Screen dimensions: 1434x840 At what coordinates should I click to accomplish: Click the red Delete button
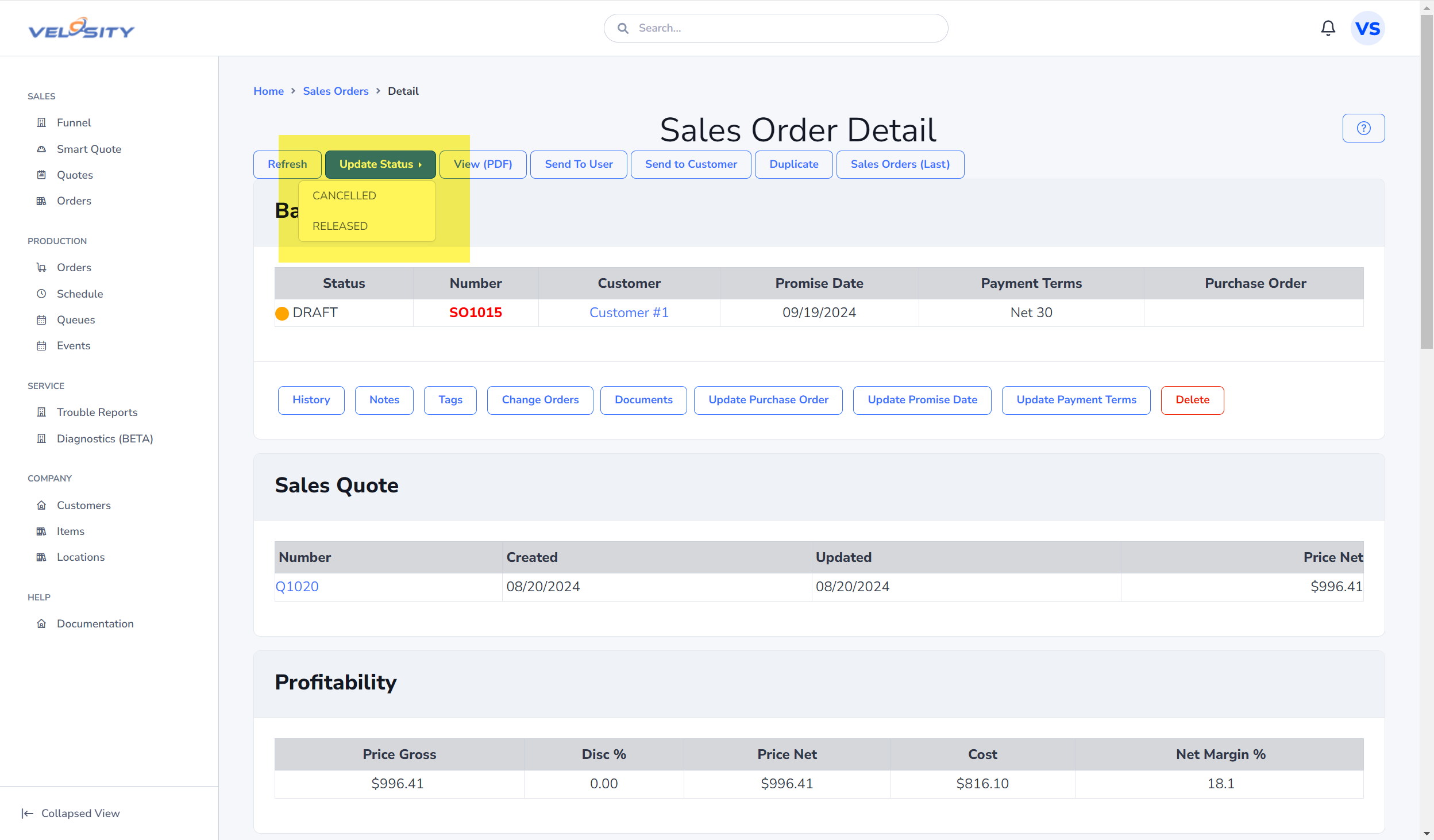(1192, 400)
